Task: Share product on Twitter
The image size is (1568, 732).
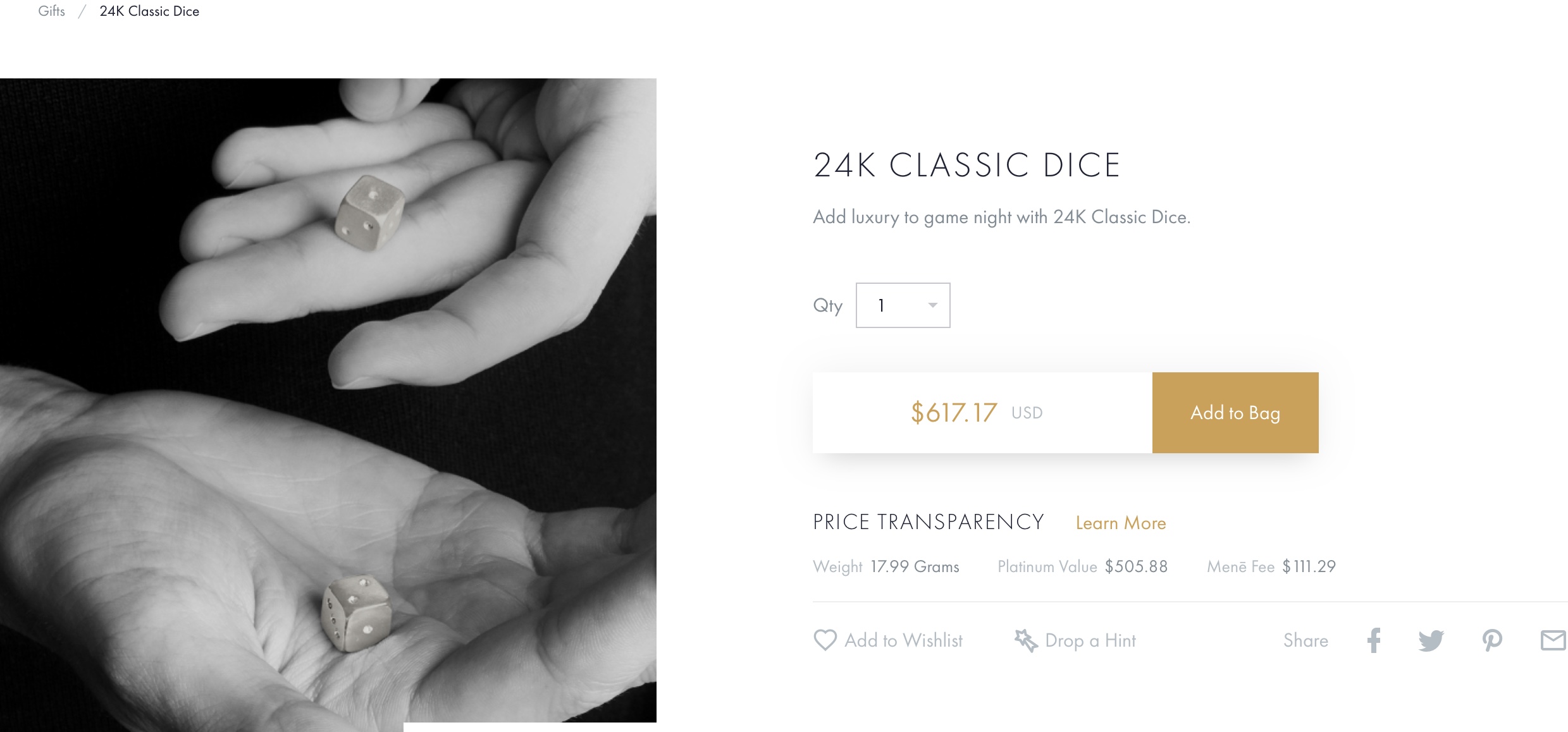Action: coord(1431,640)
